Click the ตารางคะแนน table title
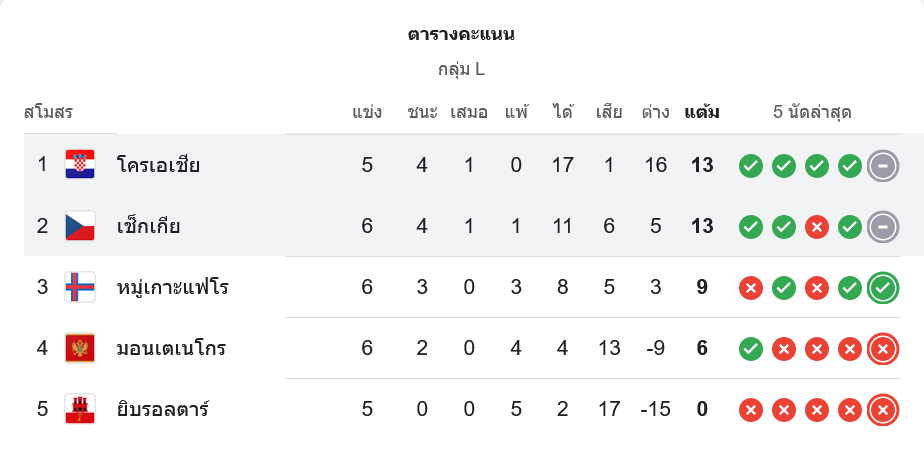Screen dimensions: 924x456 461,35
